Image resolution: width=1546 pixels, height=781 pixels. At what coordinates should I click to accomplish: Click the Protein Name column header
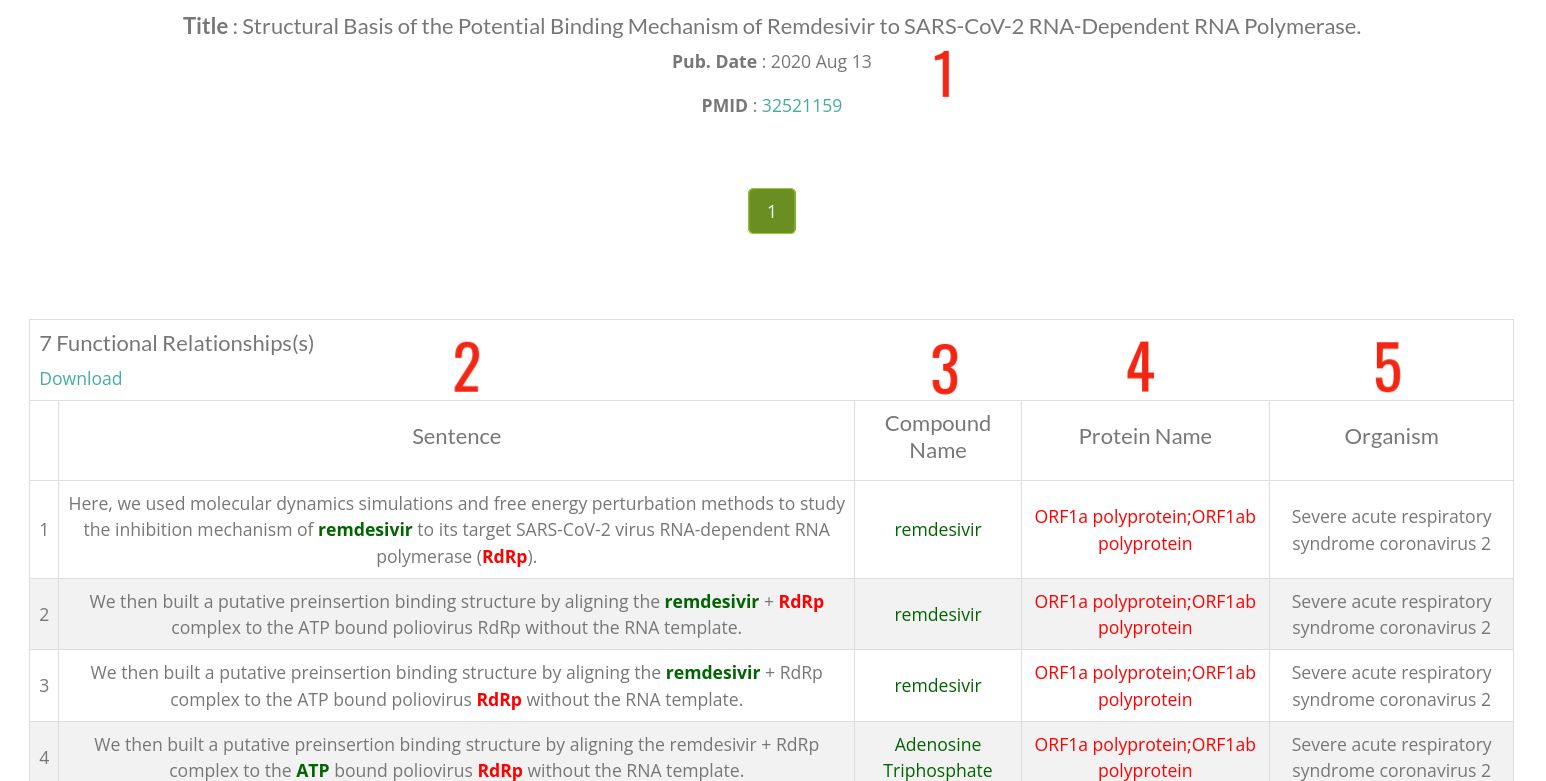tap(1145, 437)
